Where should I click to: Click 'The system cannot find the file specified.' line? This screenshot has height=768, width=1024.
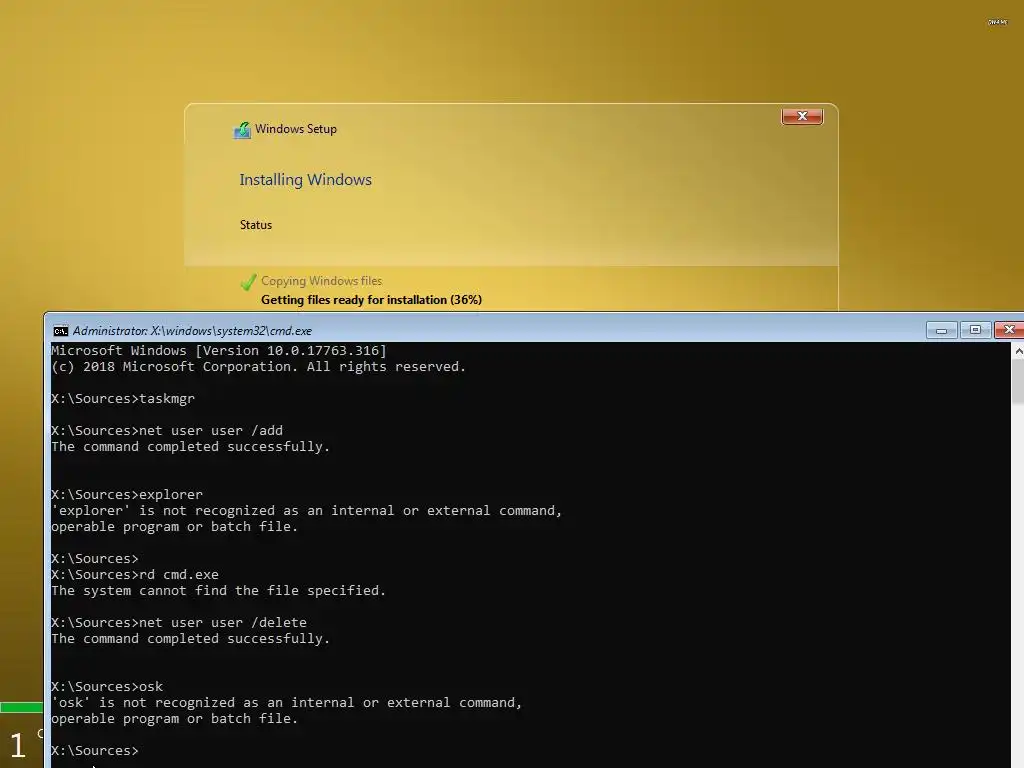pos(218,591)
